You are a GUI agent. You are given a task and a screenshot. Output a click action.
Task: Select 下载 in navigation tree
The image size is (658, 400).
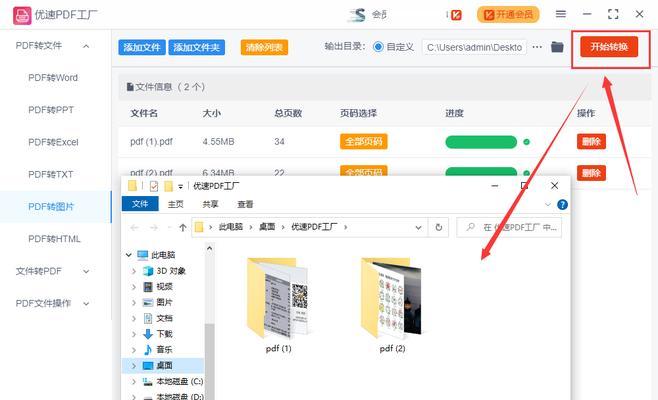164,334
